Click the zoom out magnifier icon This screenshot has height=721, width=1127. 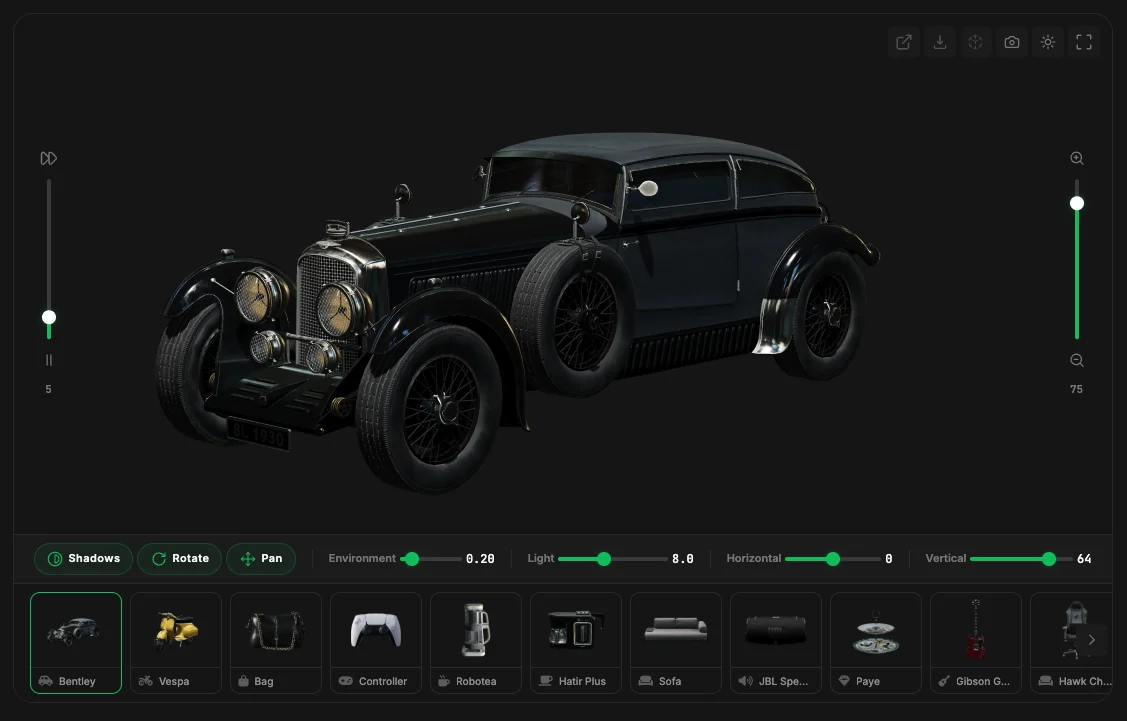coord(1077,360)
